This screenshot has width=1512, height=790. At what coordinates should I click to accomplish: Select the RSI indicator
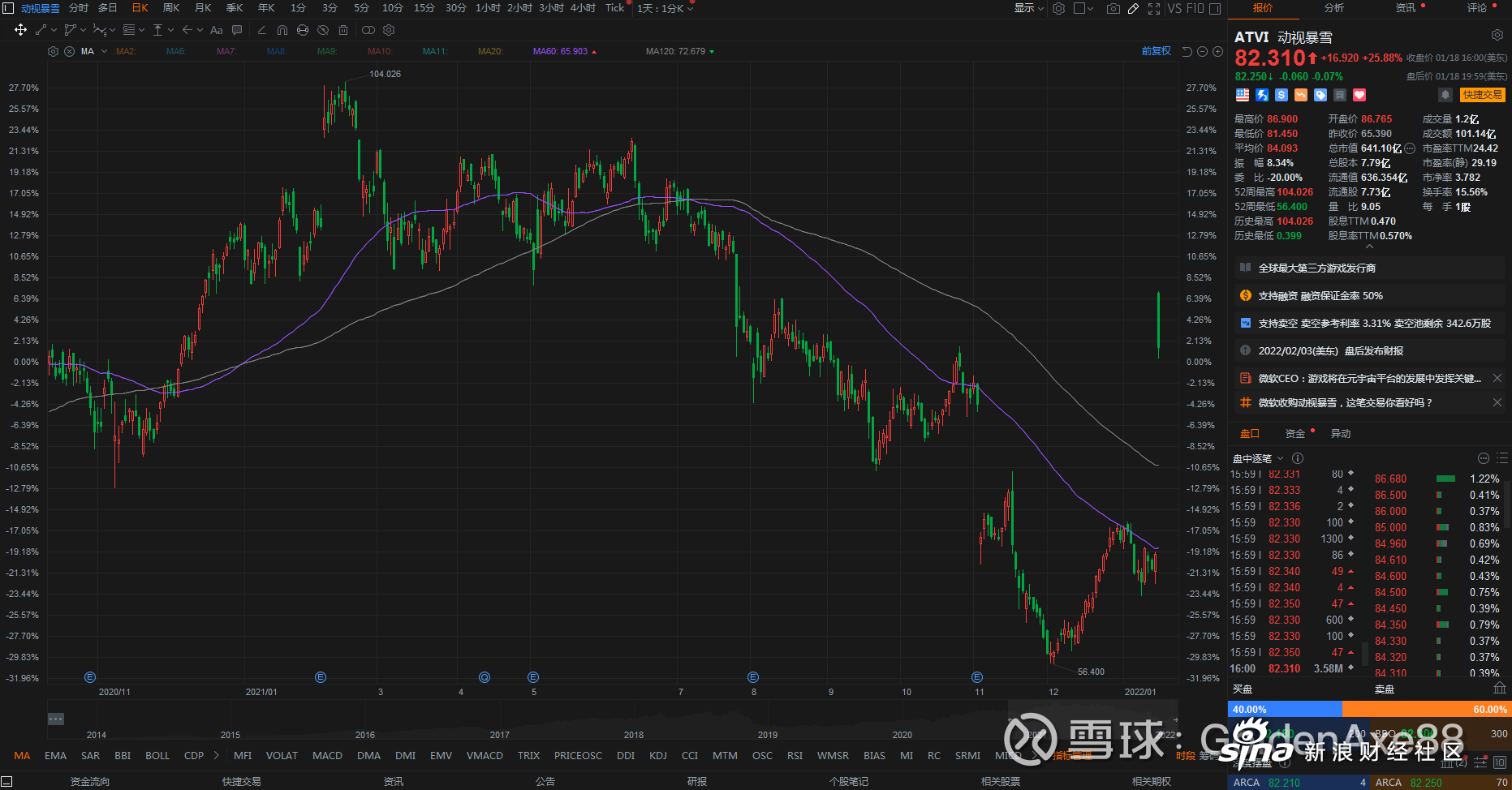click(x=795, y=755)
